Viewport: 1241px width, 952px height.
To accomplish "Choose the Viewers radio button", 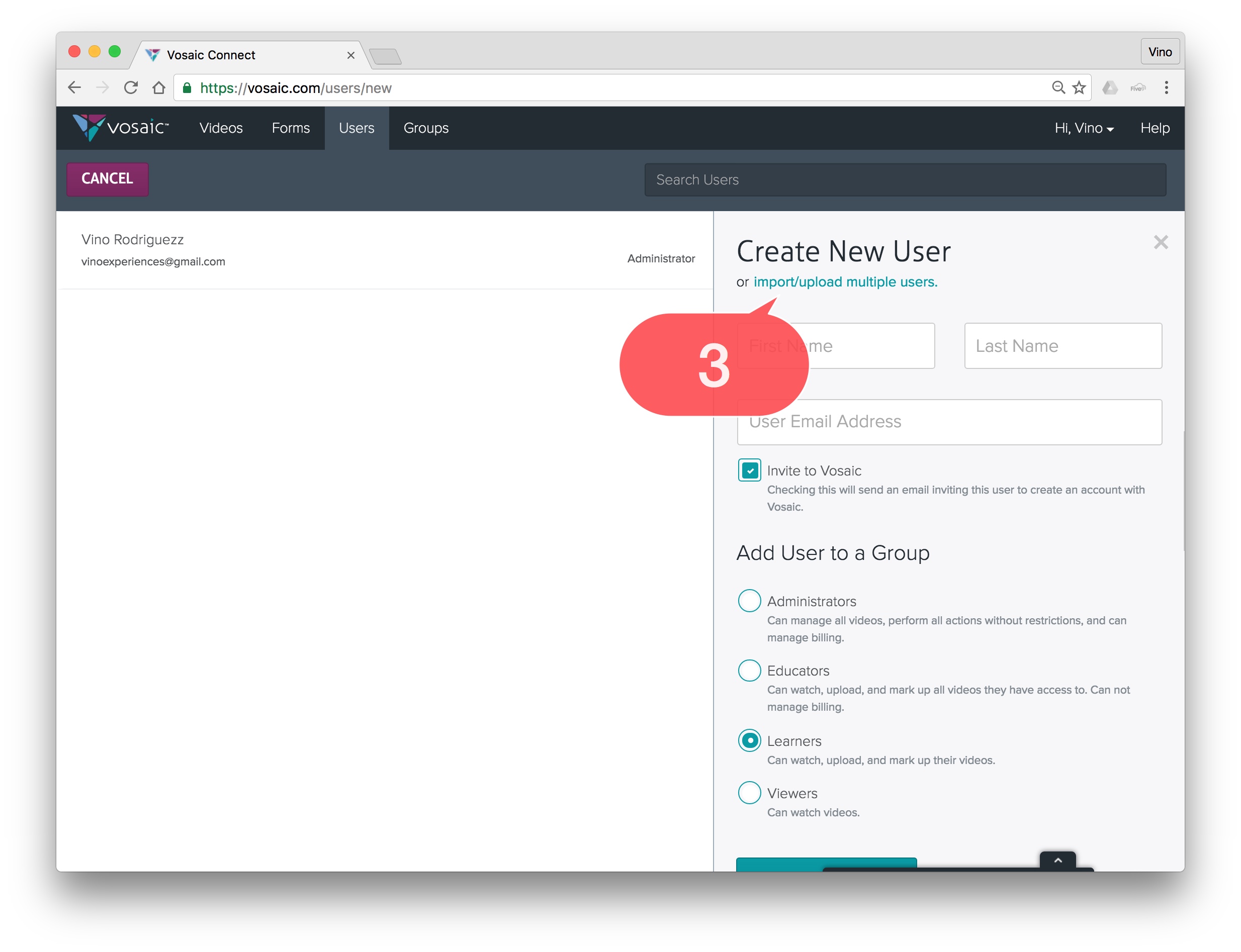I will tap(749, 792).
